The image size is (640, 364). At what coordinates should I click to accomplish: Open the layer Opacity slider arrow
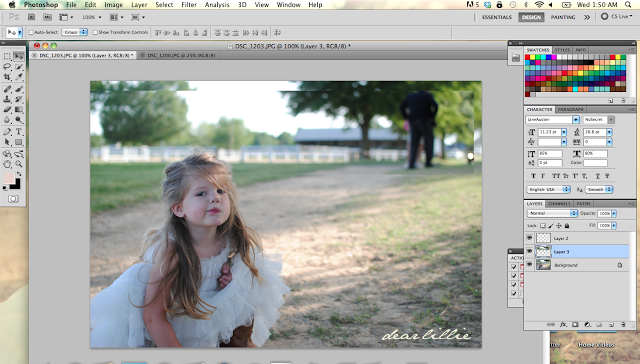pyautogui.click(x=614, y=213)
